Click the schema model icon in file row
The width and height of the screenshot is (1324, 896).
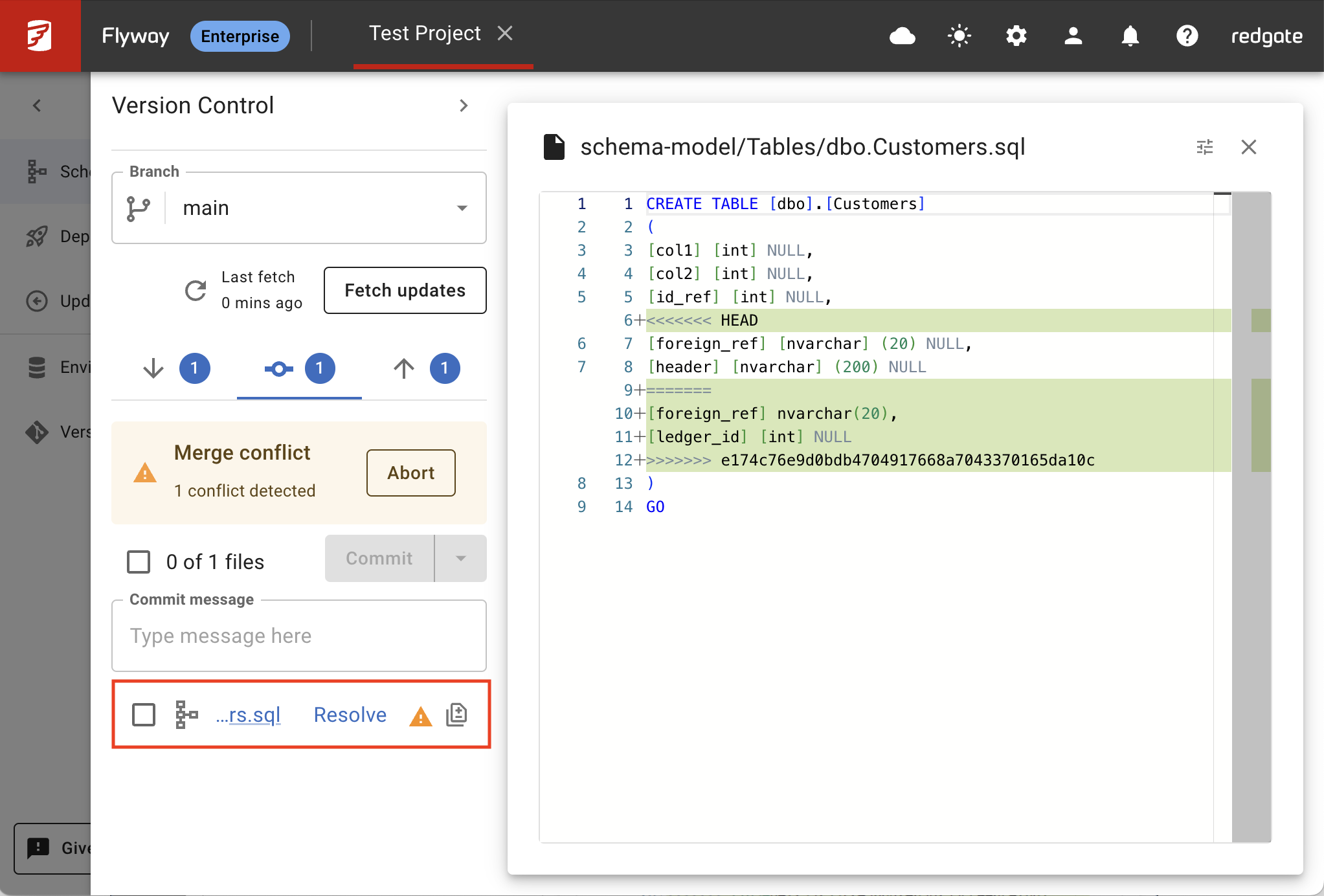[x=186, y=715]
